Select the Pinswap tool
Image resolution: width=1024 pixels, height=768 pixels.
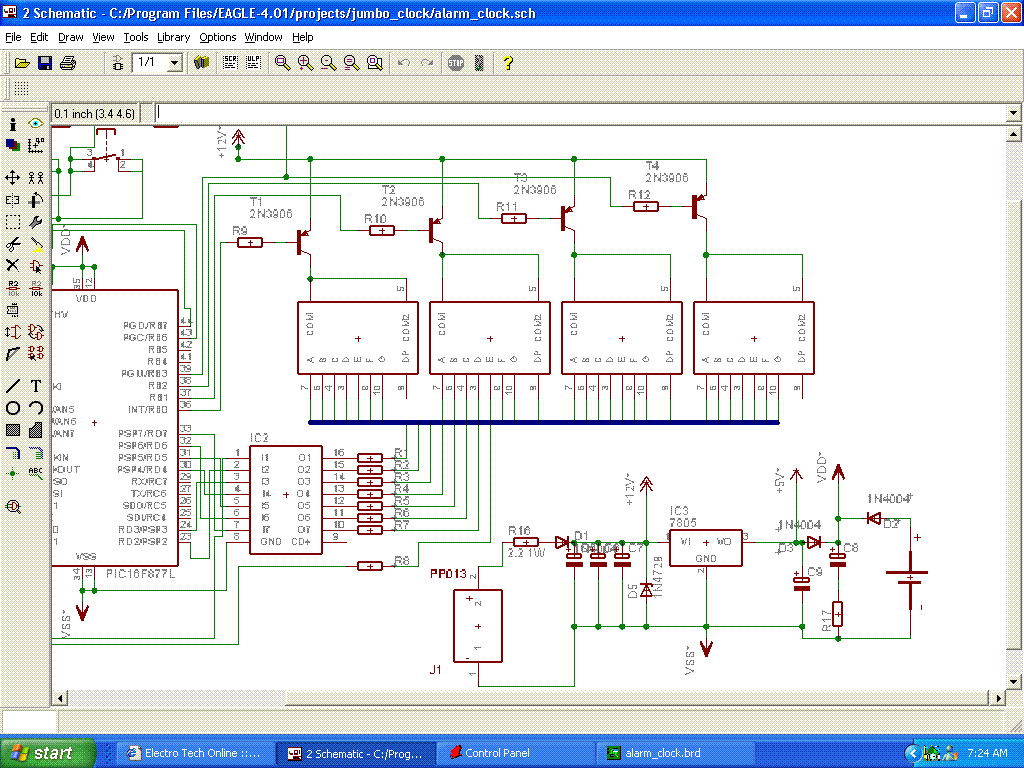click(12, 332)
